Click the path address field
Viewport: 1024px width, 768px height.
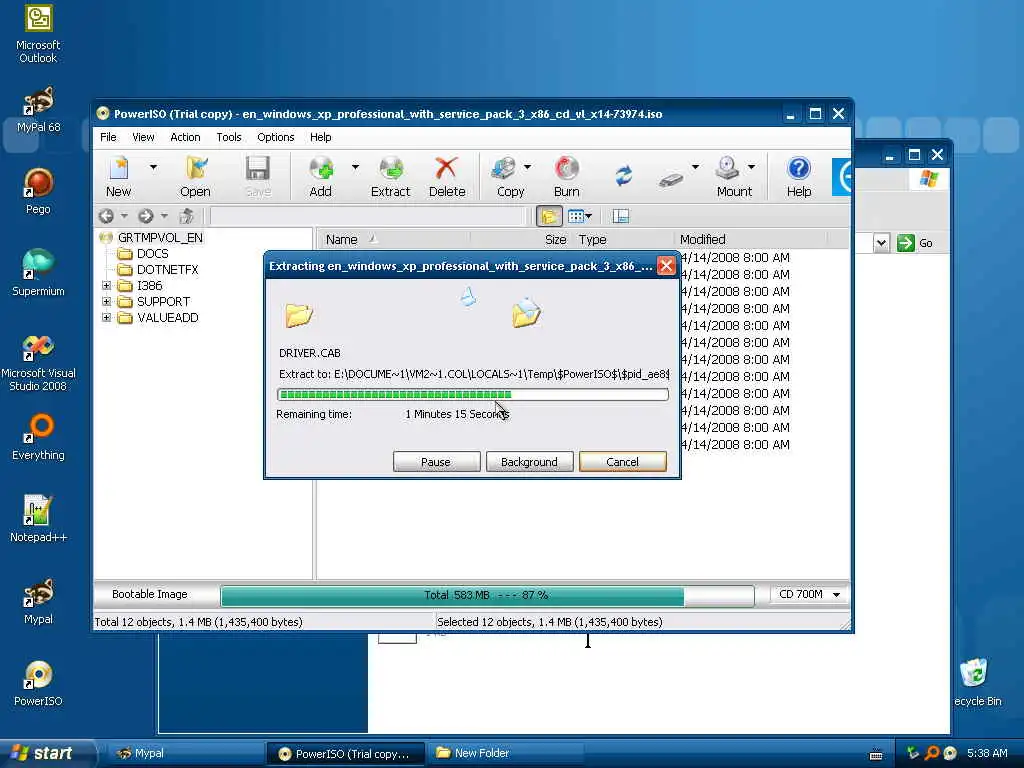pyautogui.click(x=368, y=216)
